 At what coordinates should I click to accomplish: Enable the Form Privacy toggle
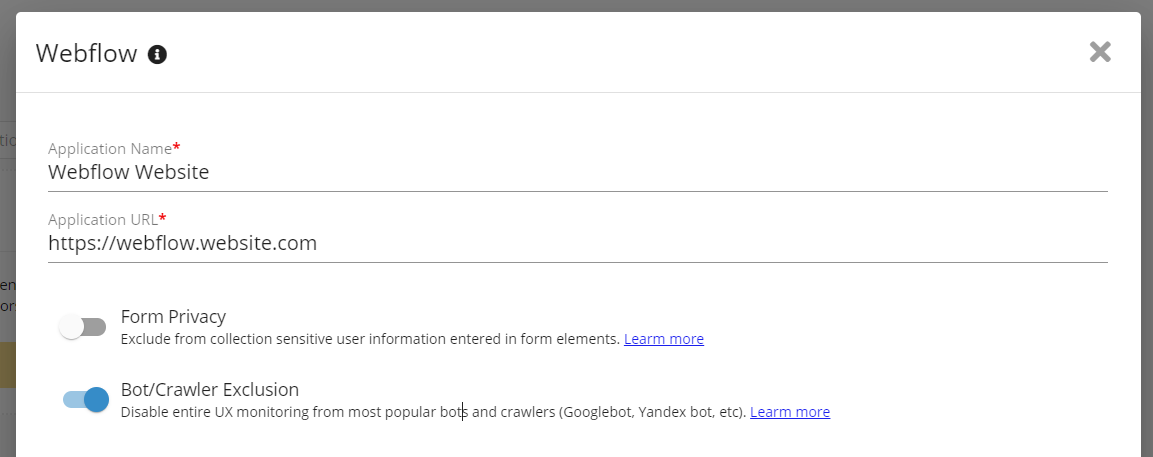(83, 327)
